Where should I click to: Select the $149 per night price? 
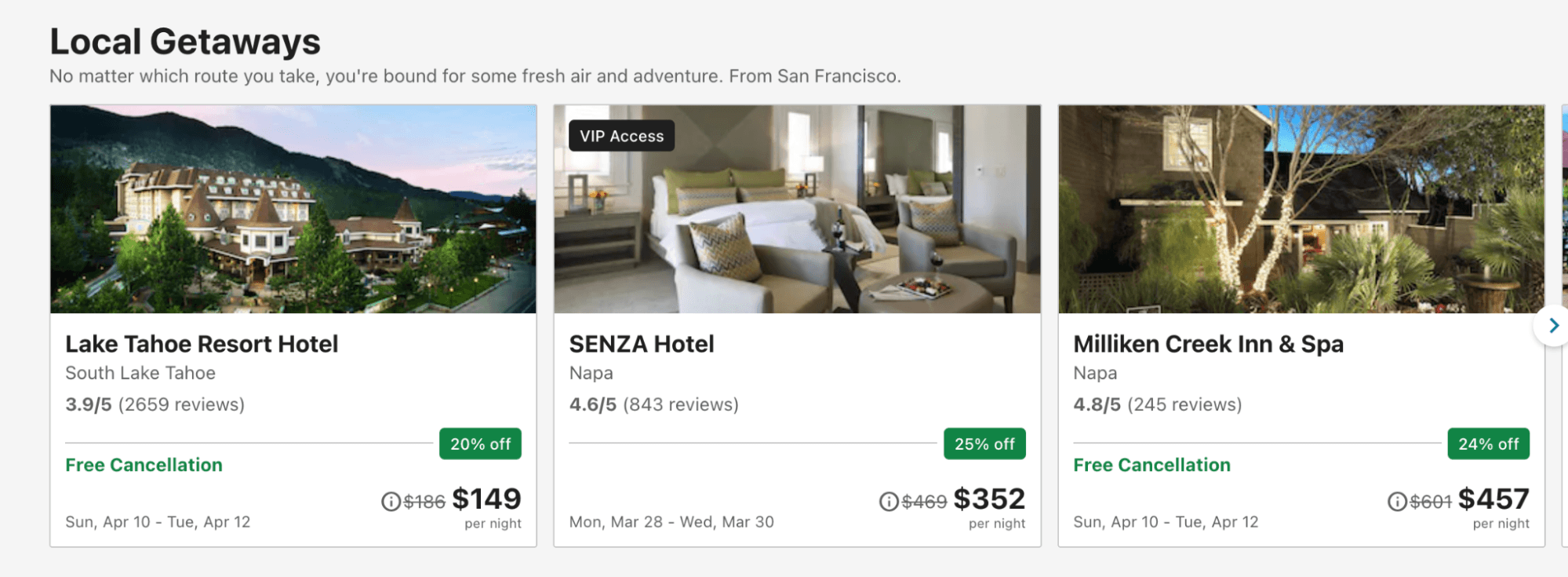(486, 499)
